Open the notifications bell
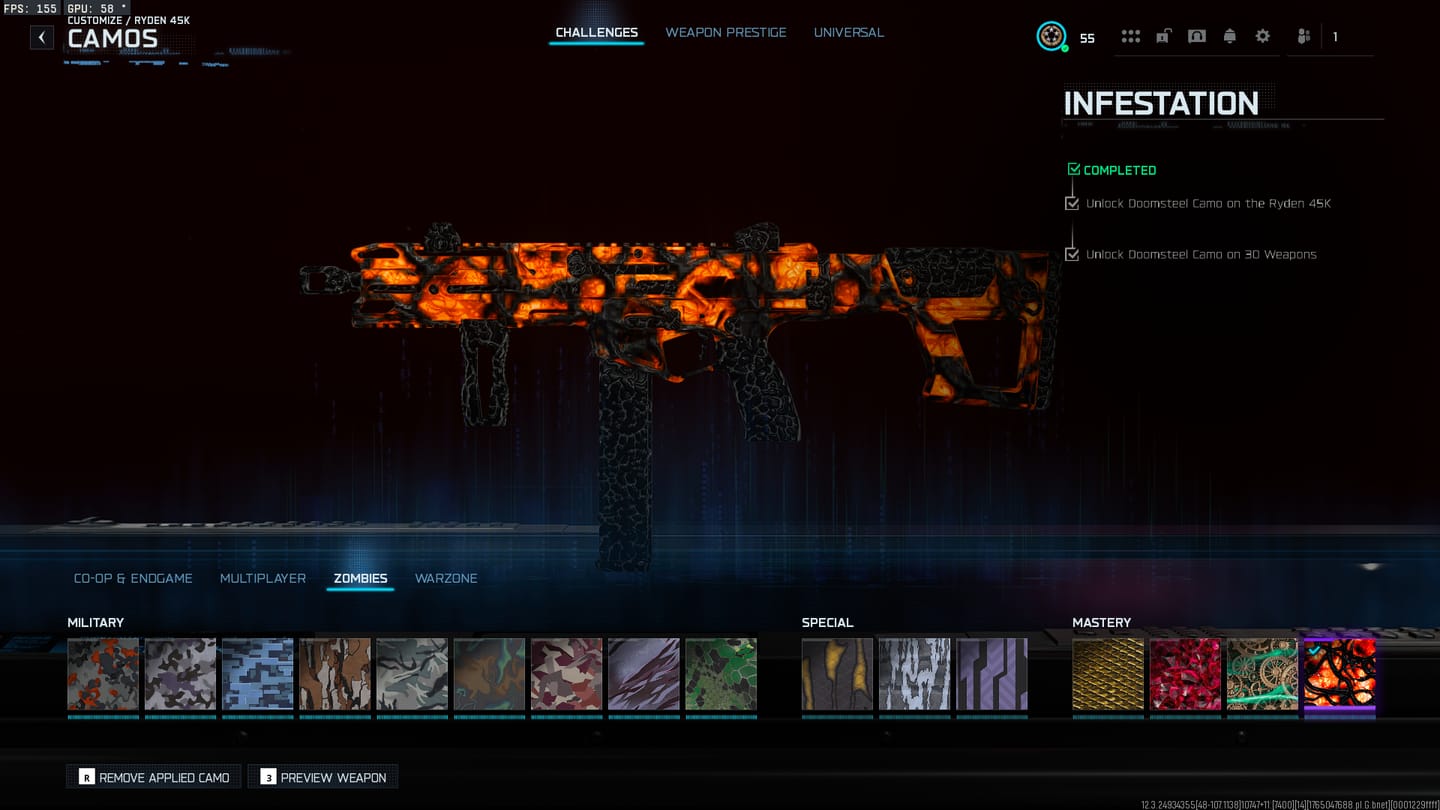The height and width of the screenshot is (810, 1440). coord(1230,36)
